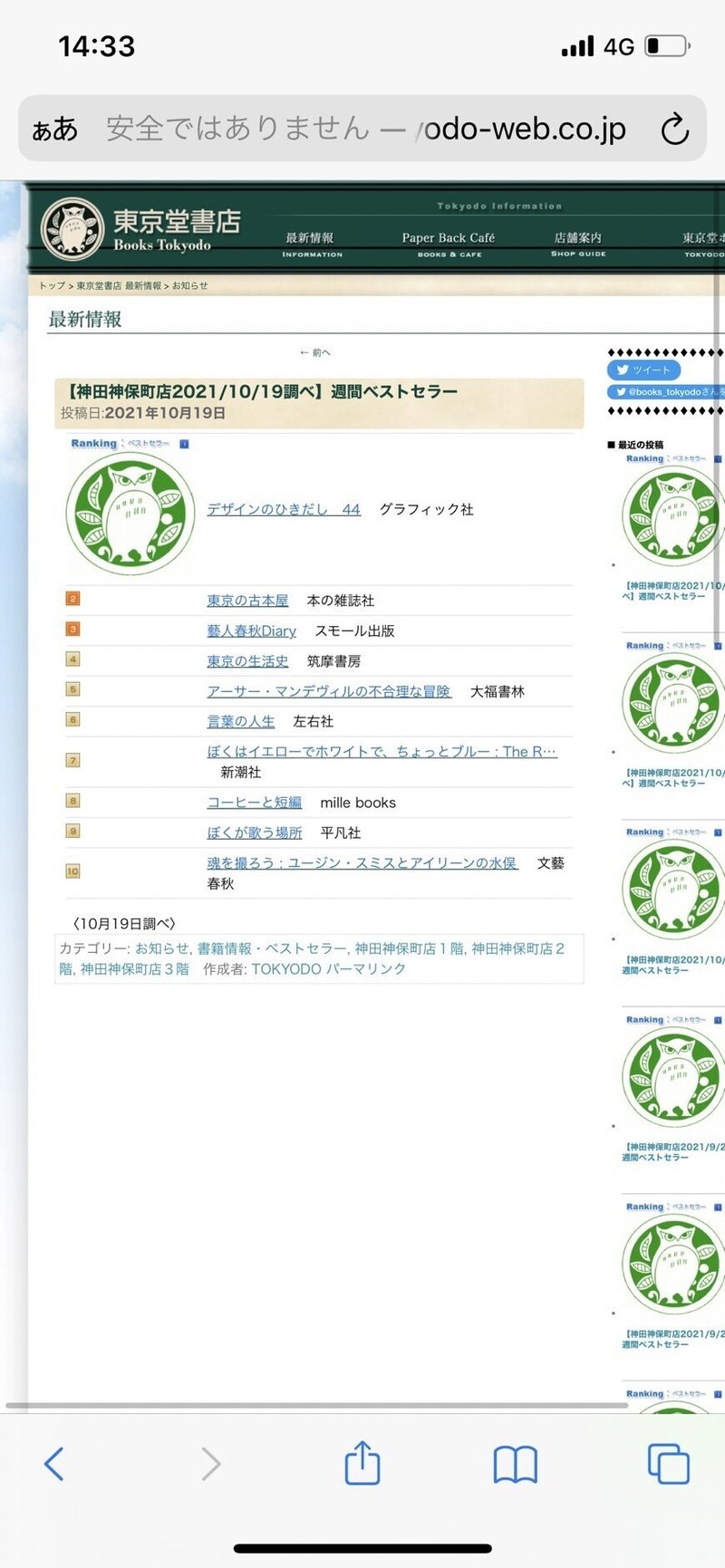Viewport: 725px width, 1568px height.
Task: Open 魂を撮ろう book link
Action: [362, 862]
